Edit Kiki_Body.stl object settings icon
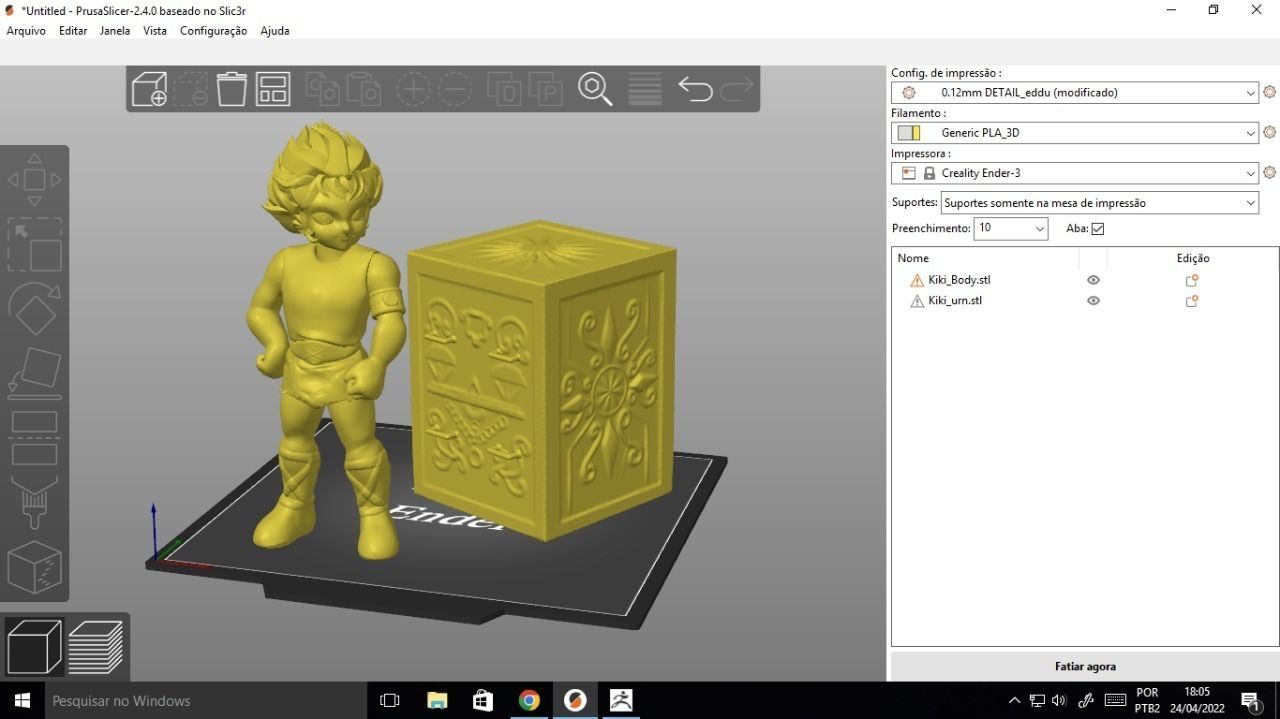The width and height of the screenshot is (1280, 719). [x=1192, y=280]
